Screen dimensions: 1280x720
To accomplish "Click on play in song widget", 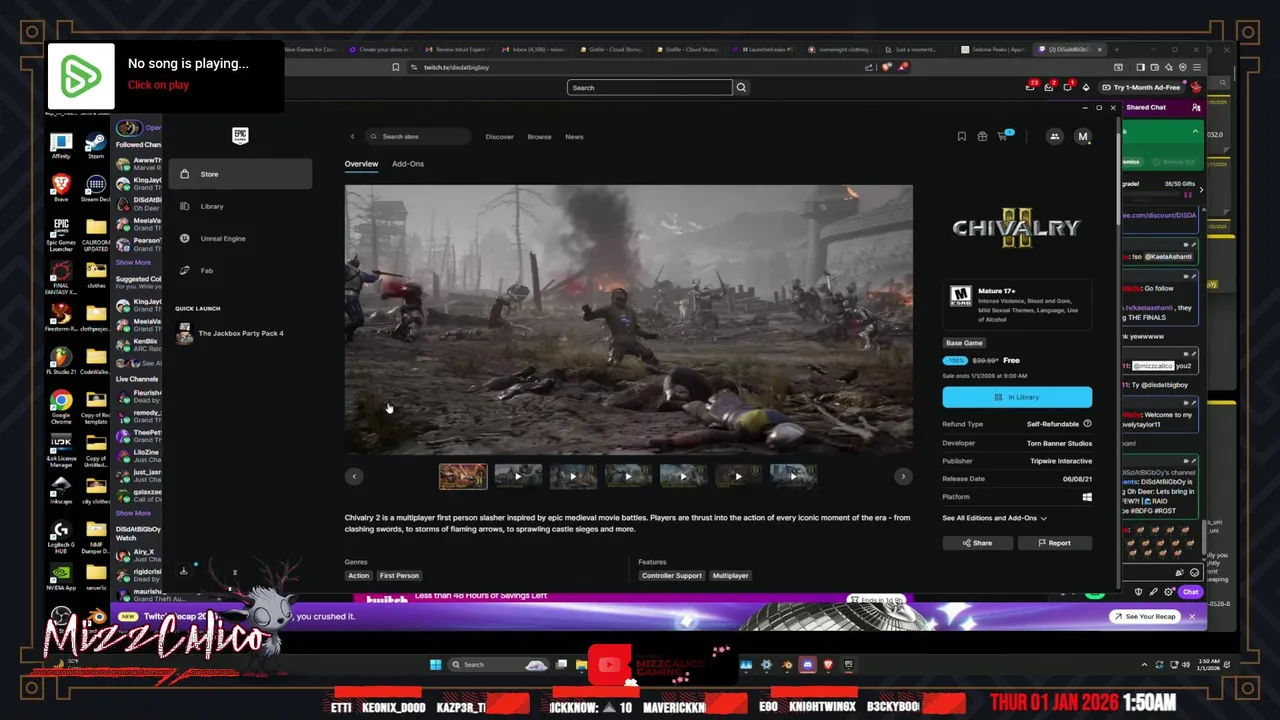I will [x=158, y=85].
